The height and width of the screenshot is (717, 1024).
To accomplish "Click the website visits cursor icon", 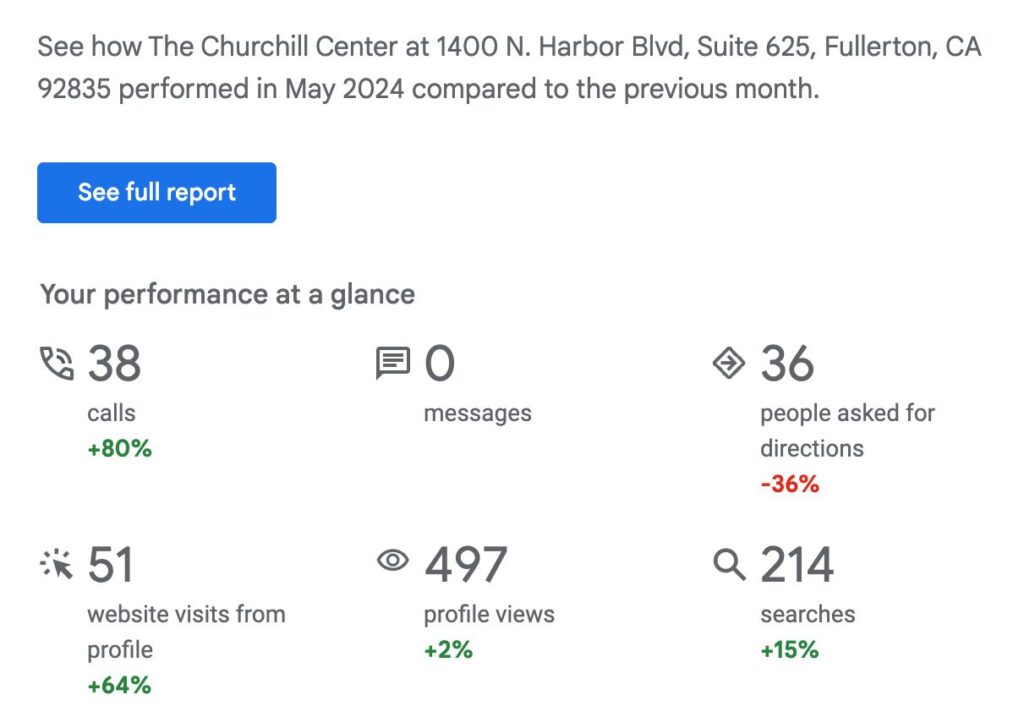I will pyautogui.click(x=56, y=565).
